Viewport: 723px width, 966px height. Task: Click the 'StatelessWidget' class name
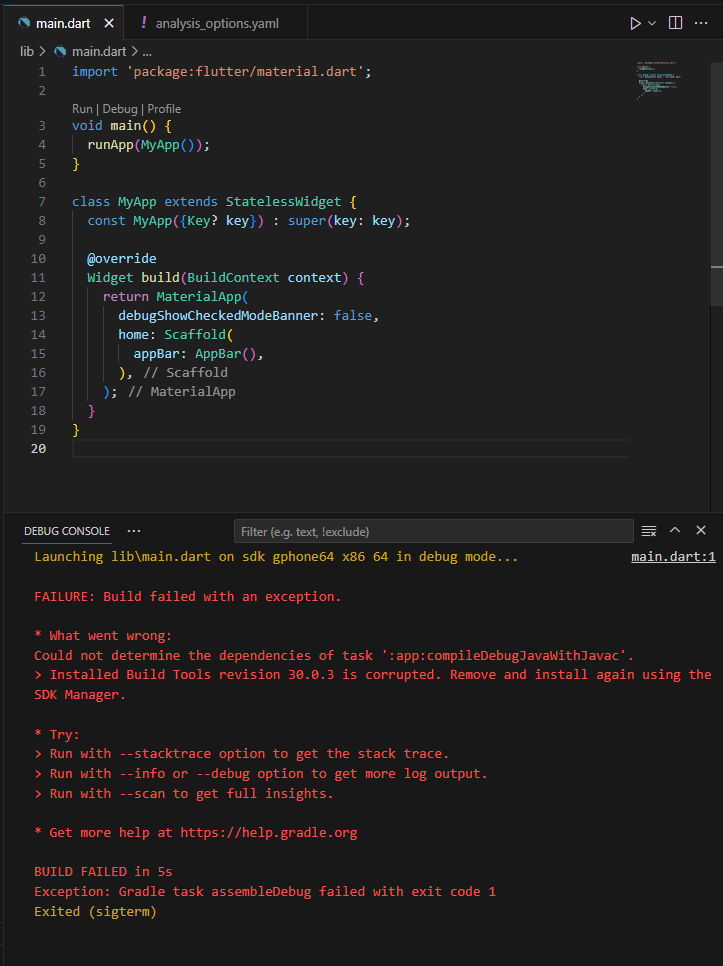coord(283,201)
